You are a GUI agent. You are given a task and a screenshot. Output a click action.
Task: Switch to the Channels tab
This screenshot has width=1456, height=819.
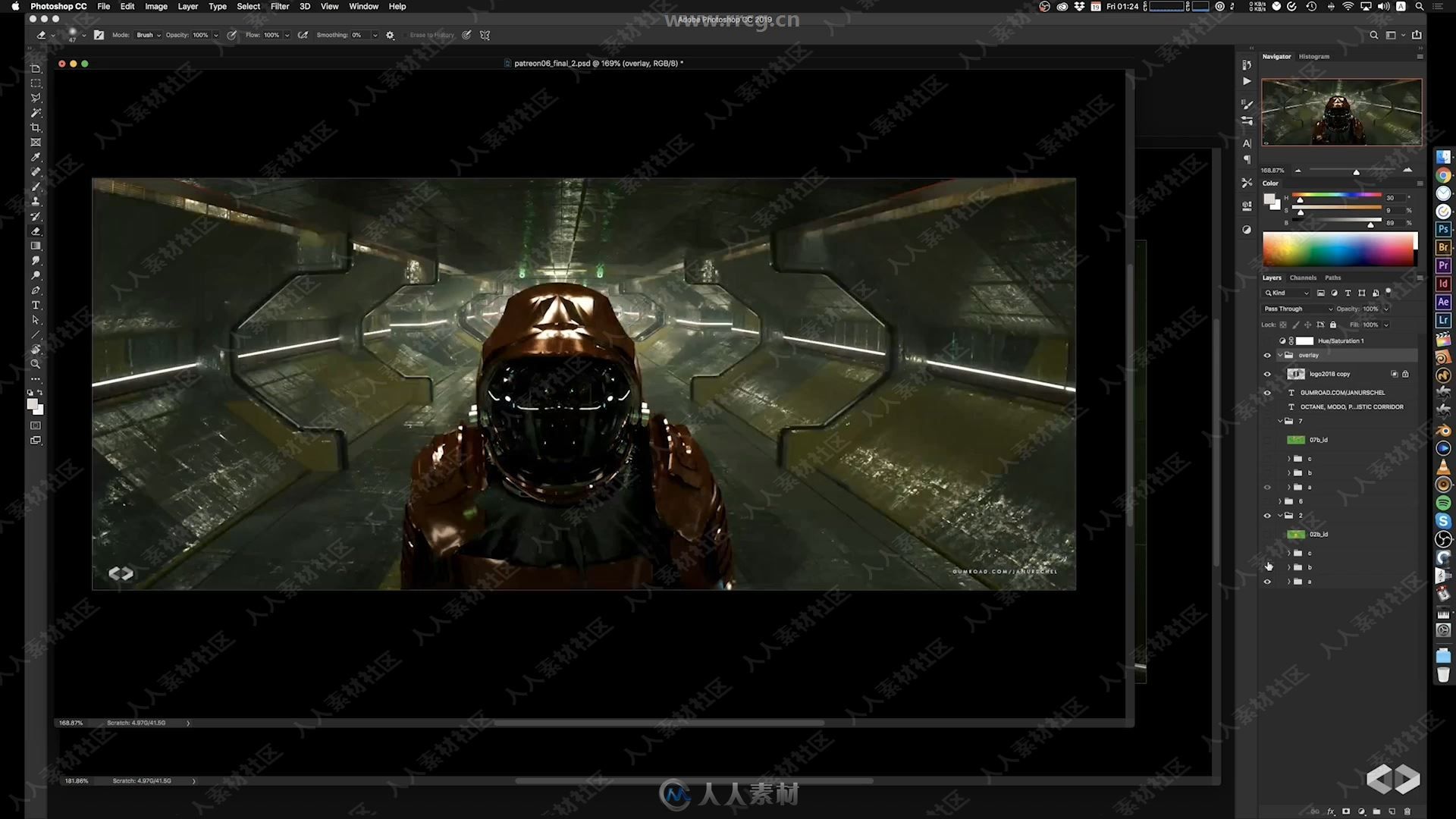(1303, 278)
